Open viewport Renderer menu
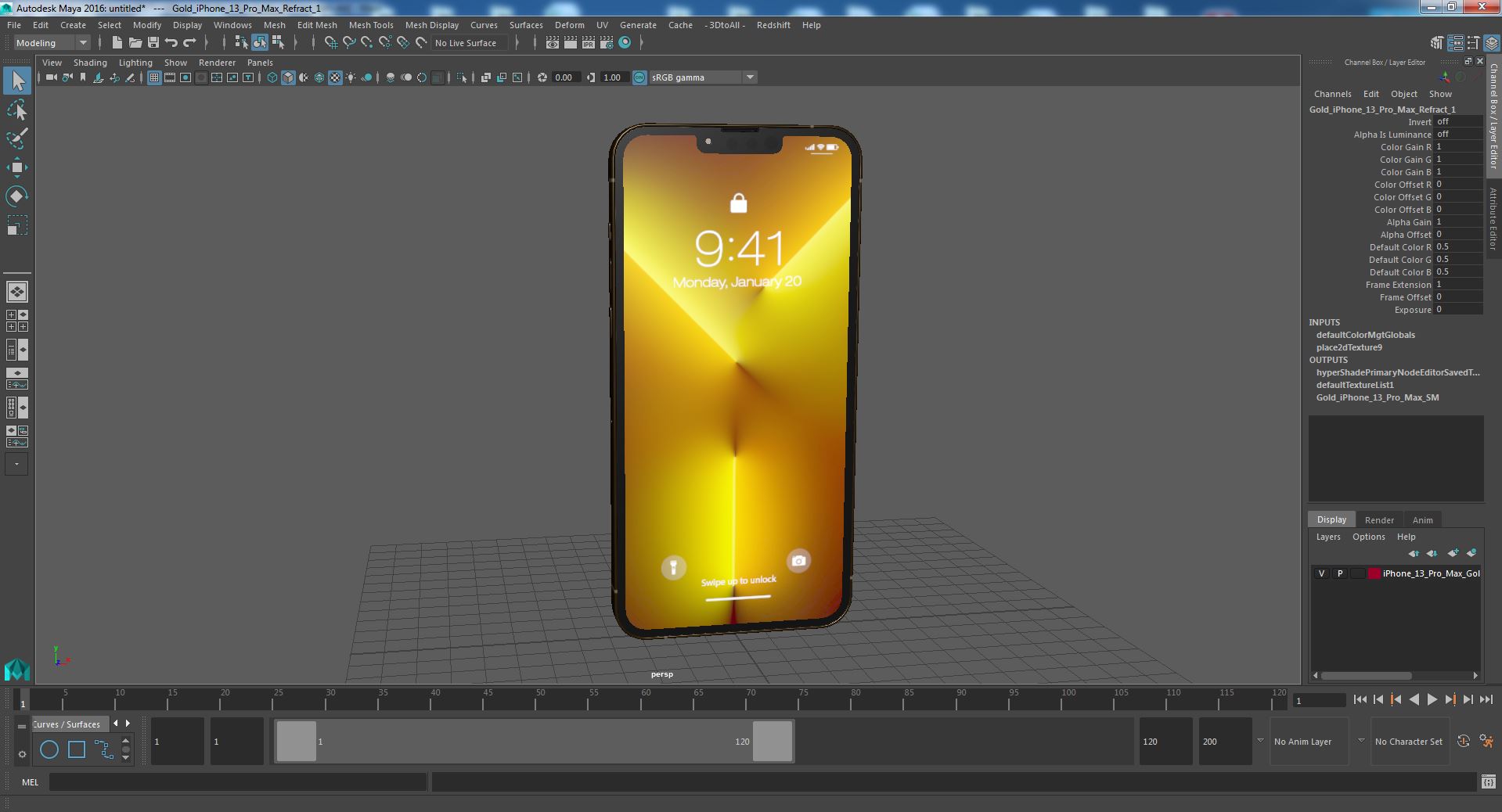1502x812 pixels. [217, 63]
